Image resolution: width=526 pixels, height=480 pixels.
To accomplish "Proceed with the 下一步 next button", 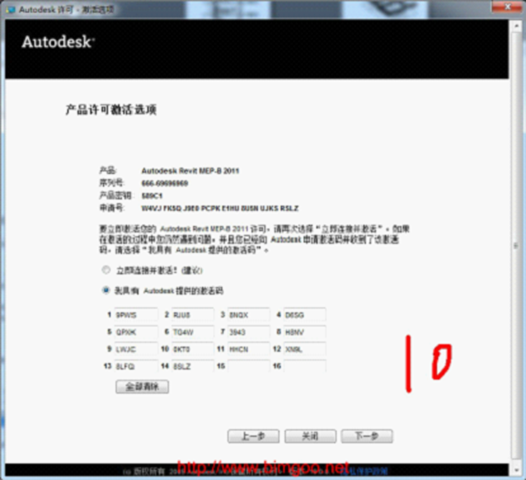I will coord(367,436).
